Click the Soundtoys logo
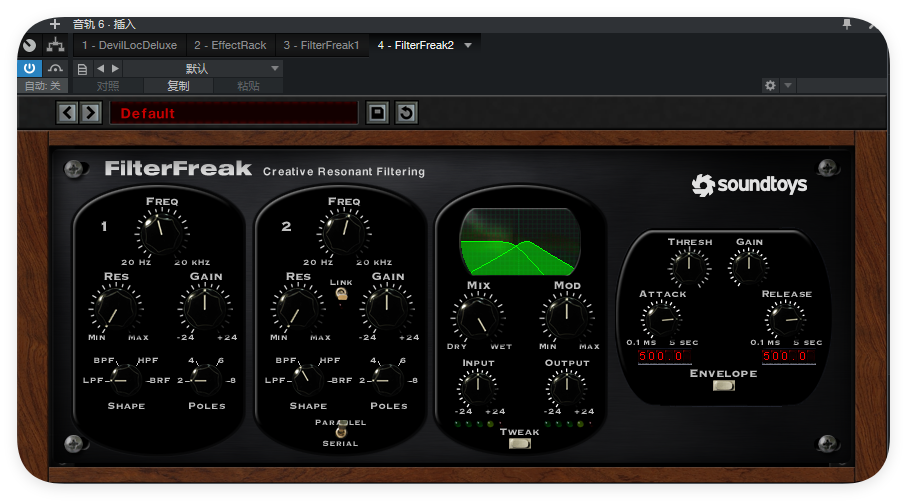The height and width of the screenshot is (501, 907). pyautogui.click(x=749, y=185)
